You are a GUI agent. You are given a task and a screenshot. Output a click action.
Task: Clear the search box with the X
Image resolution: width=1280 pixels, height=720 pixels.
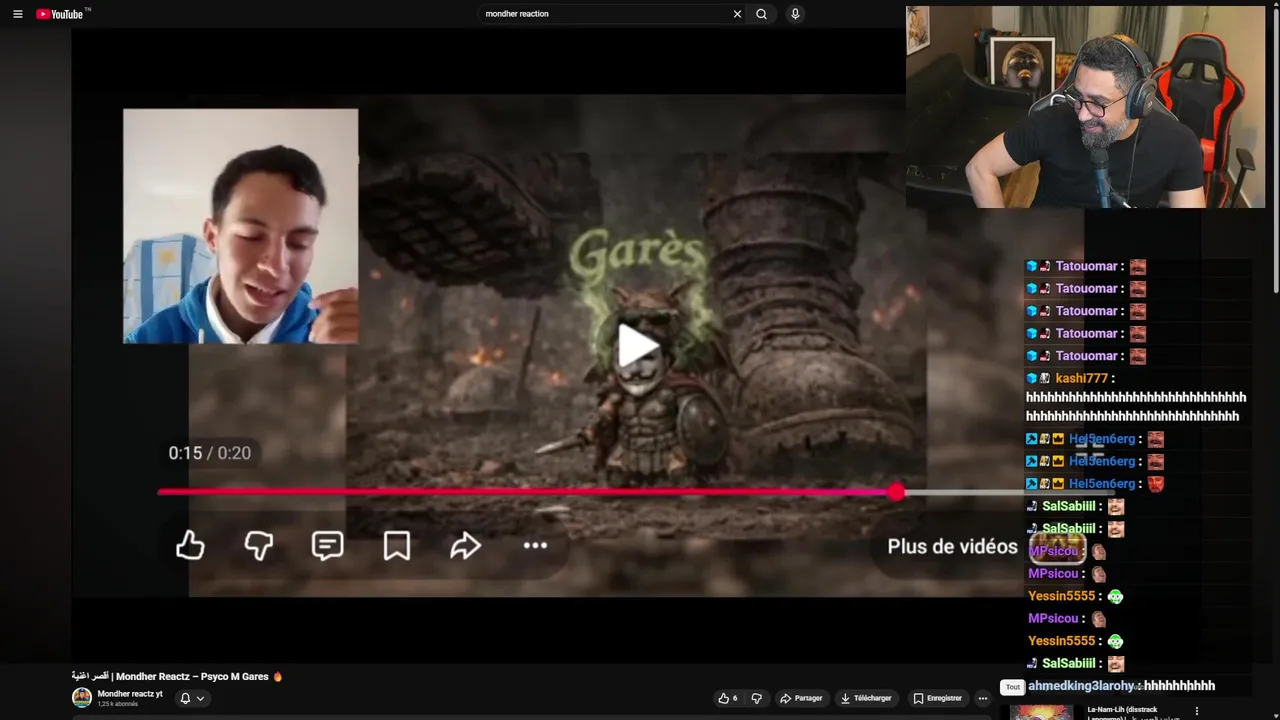737,14
